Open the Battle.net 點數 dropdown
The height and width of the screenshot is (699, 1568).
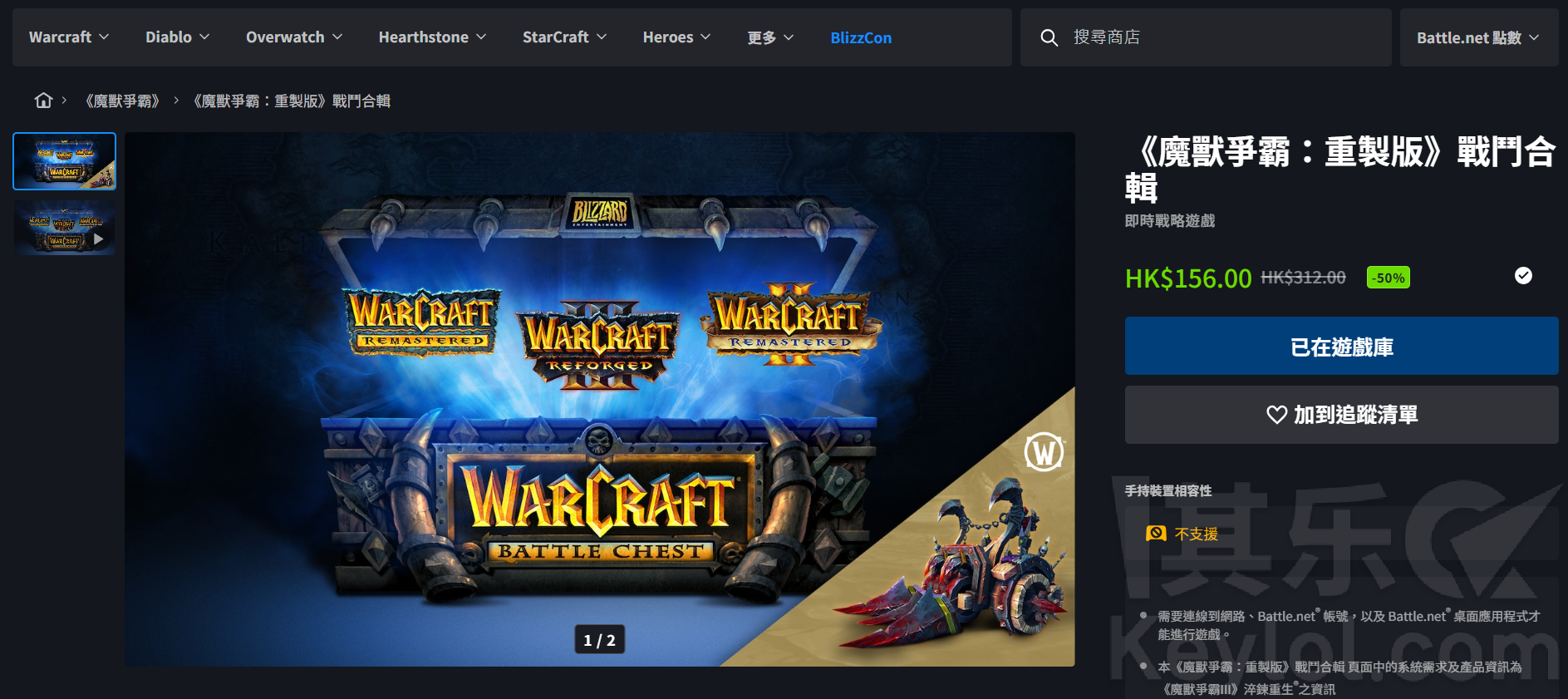coord(1478,37)
